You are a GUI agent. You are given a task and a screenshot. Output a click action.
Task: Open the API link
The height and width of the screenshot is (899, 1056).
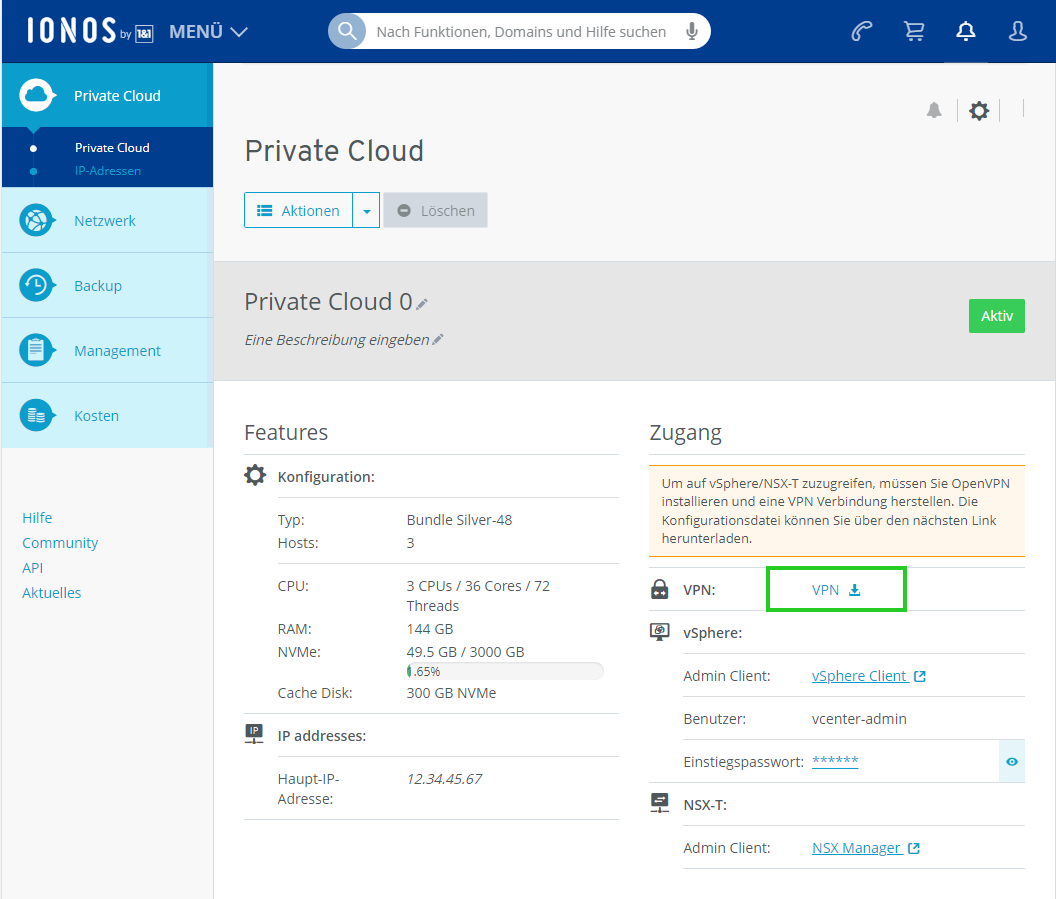[x=32, y=568]
